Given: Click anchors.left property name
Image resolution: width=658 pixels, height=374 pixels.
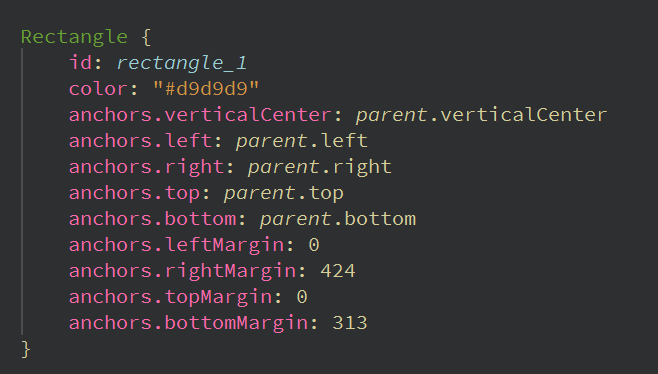Looking at the screenshot, I should point(140,141).
